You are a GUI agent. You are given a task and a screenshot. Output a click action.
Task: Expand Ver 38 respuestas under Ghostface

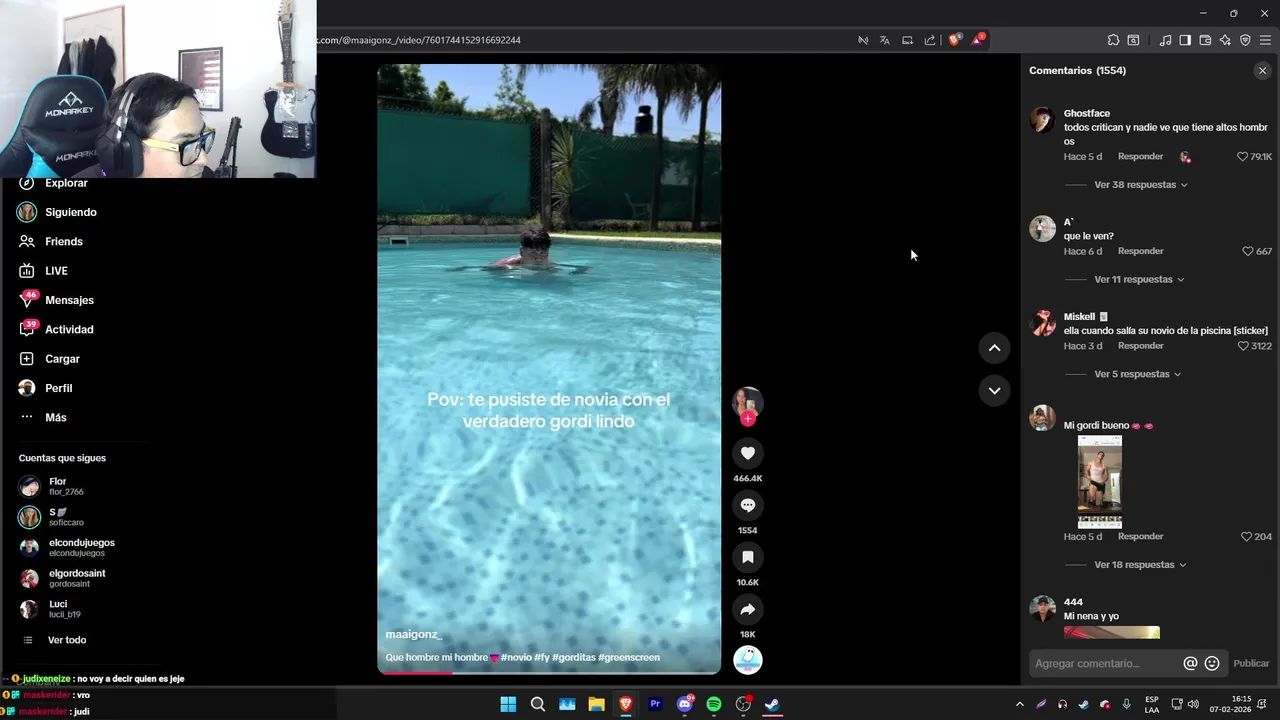pyautogui.click(x=1141, y=185)
